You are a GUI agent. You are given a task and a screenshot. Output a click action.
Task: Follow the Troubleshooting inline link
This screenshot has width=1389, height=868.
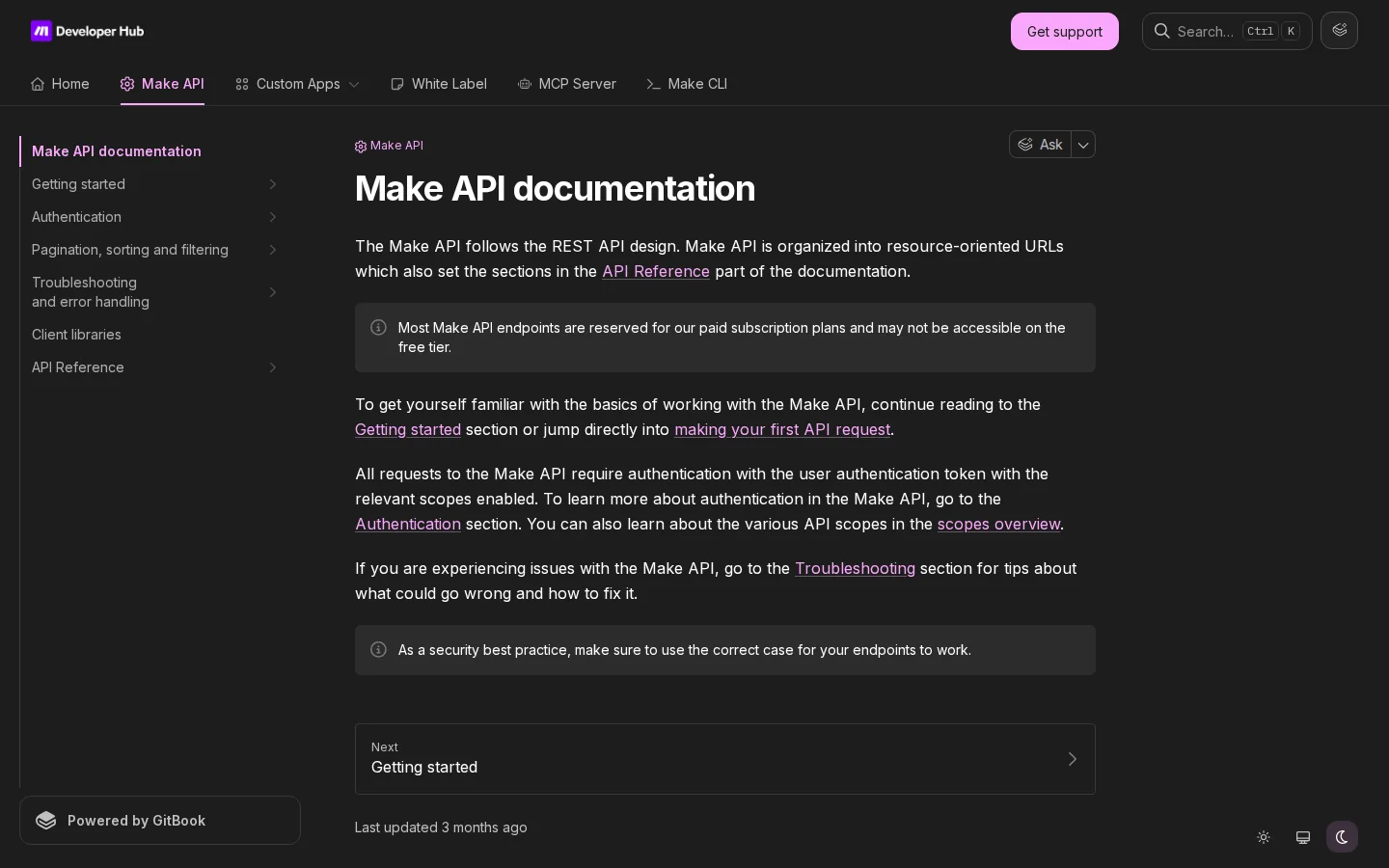pos(855,569)
